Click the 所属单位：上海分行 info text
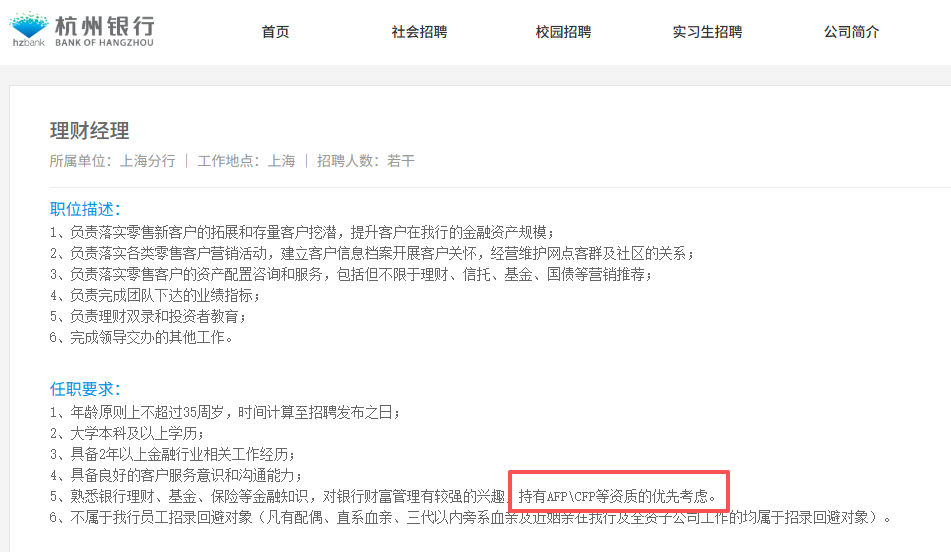The image size is (951, 552). 113,161
